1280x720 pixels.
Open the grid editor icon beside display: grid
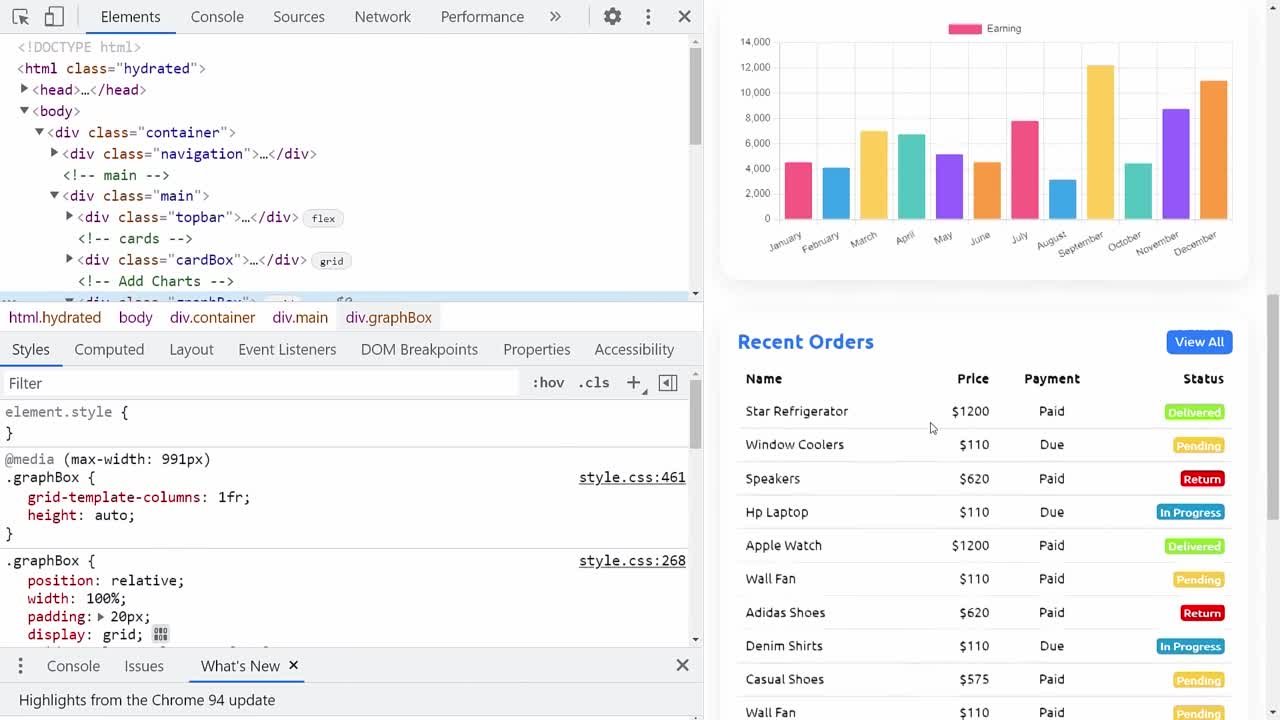[x=160, y=635]
